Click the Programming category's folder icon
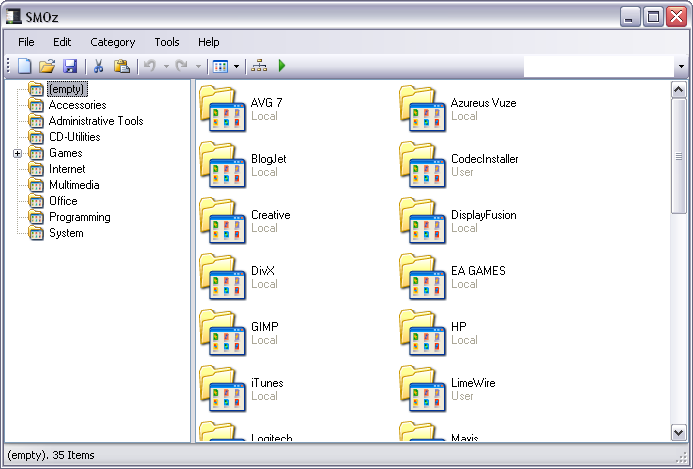Image resolution: width=693 pixels, height=469 pixels. pyautogui.click(x=36, y=217)
